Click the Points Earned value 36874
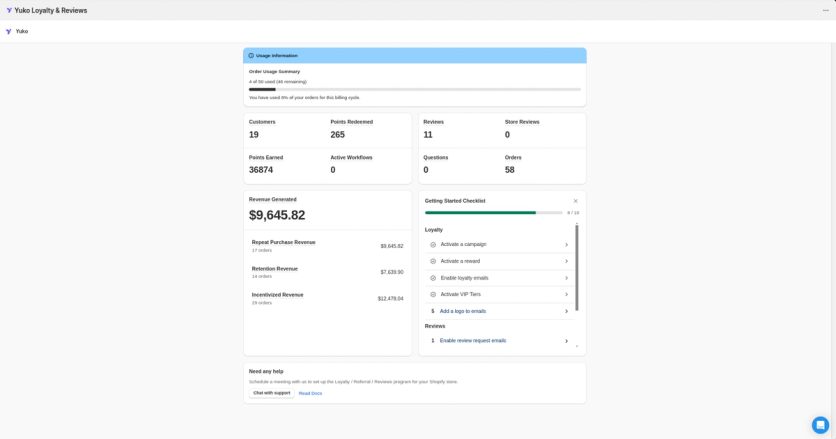 (261, 170)
